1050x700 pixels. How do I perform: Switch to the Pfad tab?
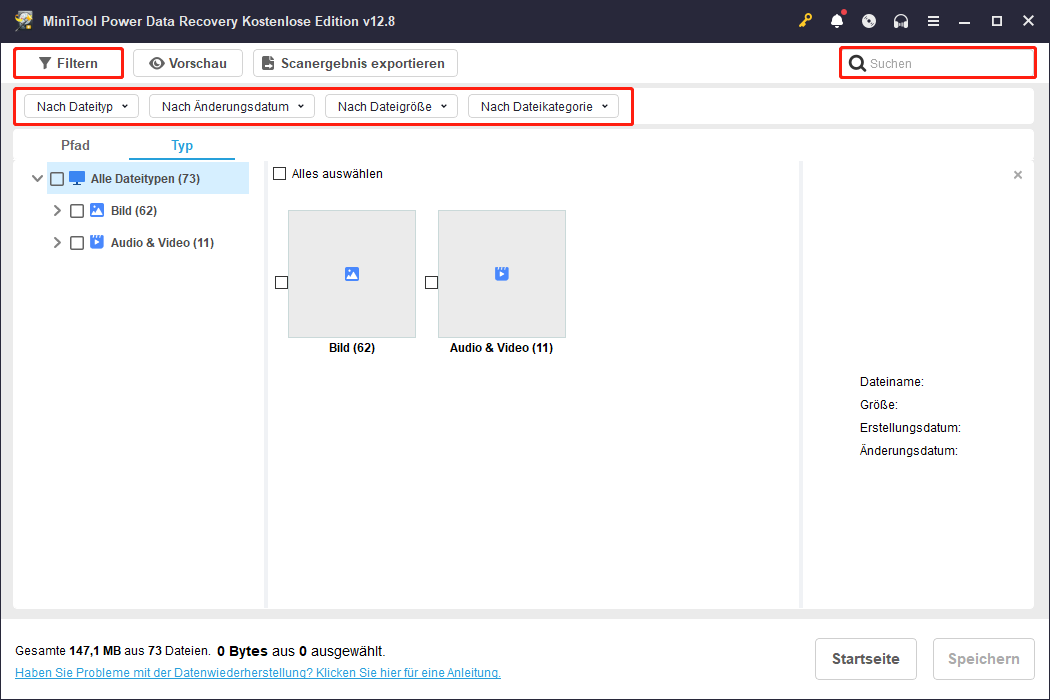pyautogui.click(x=75, y=145)
